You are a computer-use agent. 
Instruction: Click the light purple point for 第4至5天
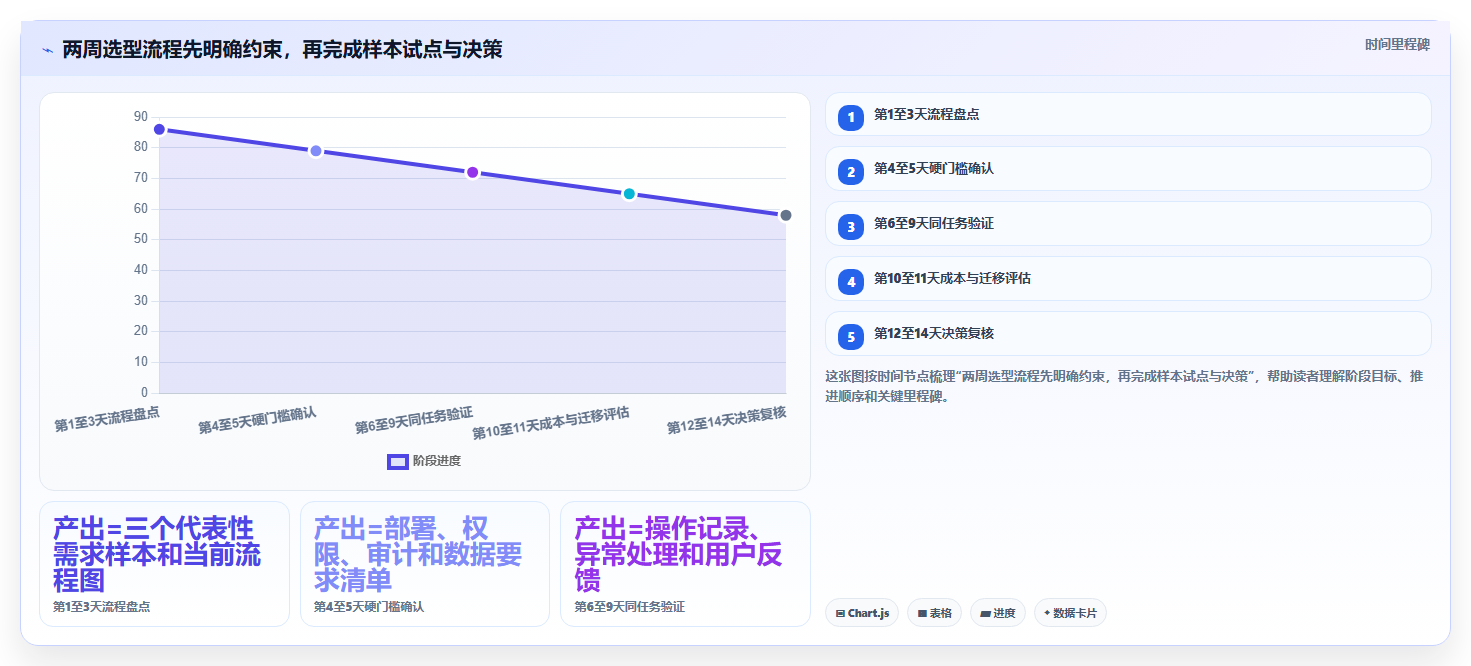316,151
